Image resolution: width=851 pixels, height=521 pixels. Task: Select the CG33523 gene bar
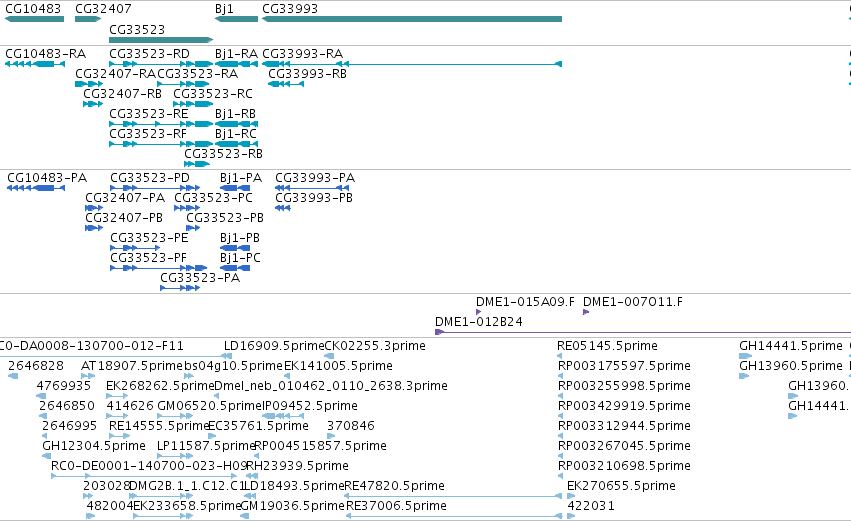161,40
